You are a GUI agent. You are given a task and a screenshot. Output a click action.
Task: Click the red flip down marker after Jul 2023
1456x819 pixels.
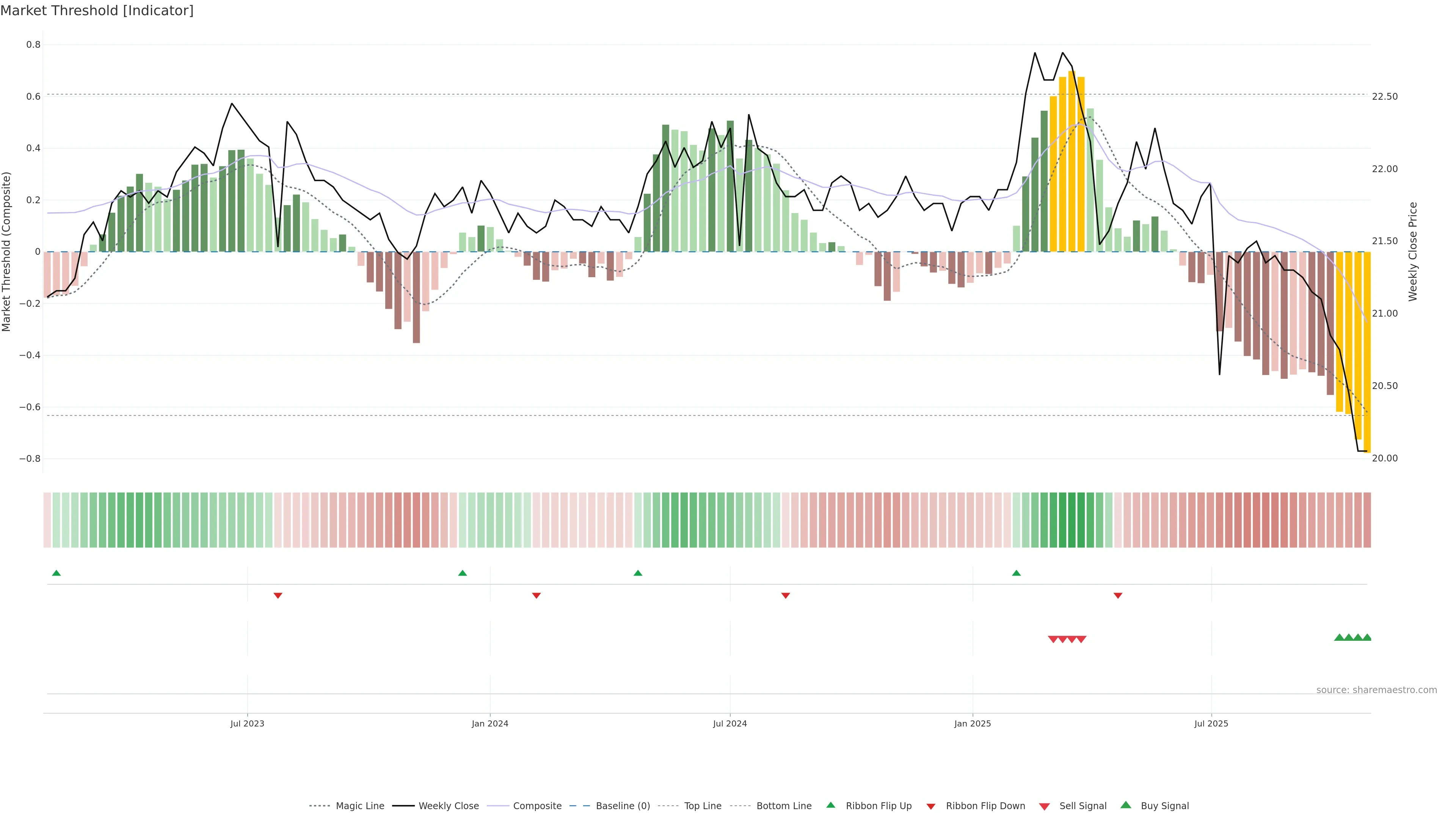tap(278, 596)
